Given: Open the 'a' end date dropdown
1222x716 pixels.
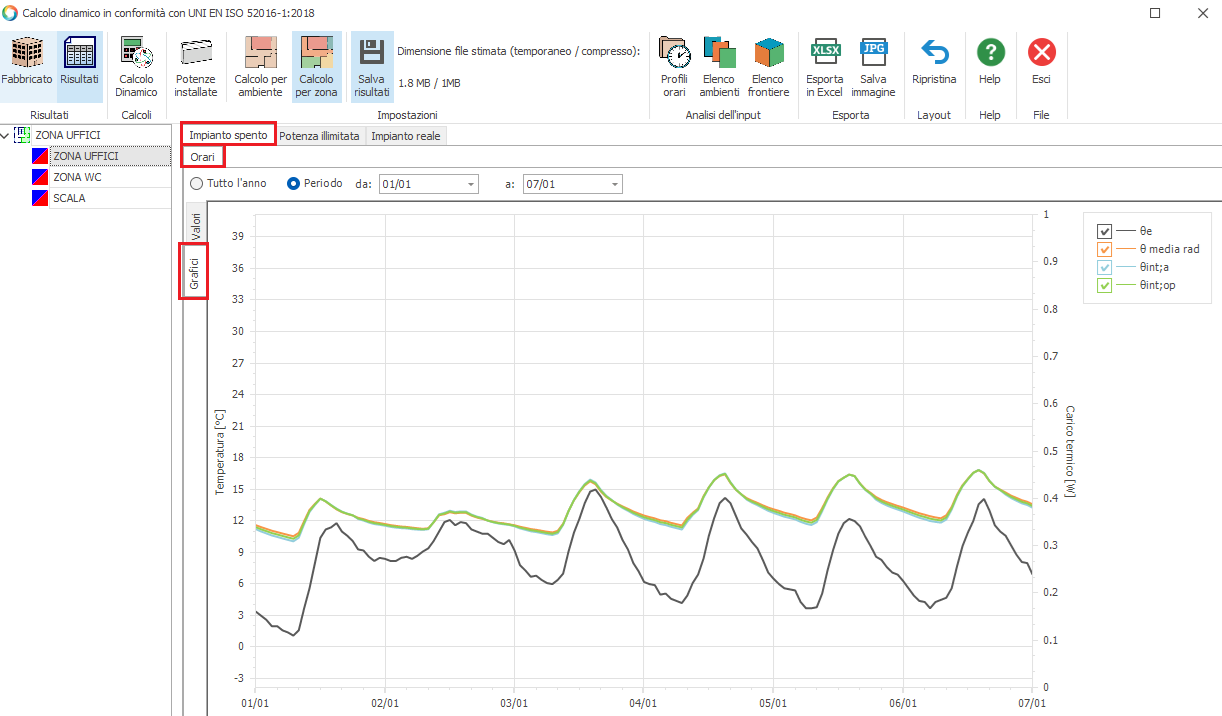Looking at the screenshot, I should pos(615,184).
